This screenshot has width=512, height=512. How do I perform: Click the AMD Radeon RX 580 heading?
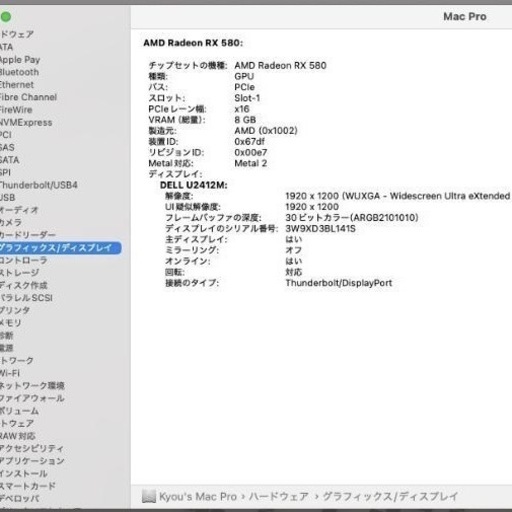[x=193, y=43]
